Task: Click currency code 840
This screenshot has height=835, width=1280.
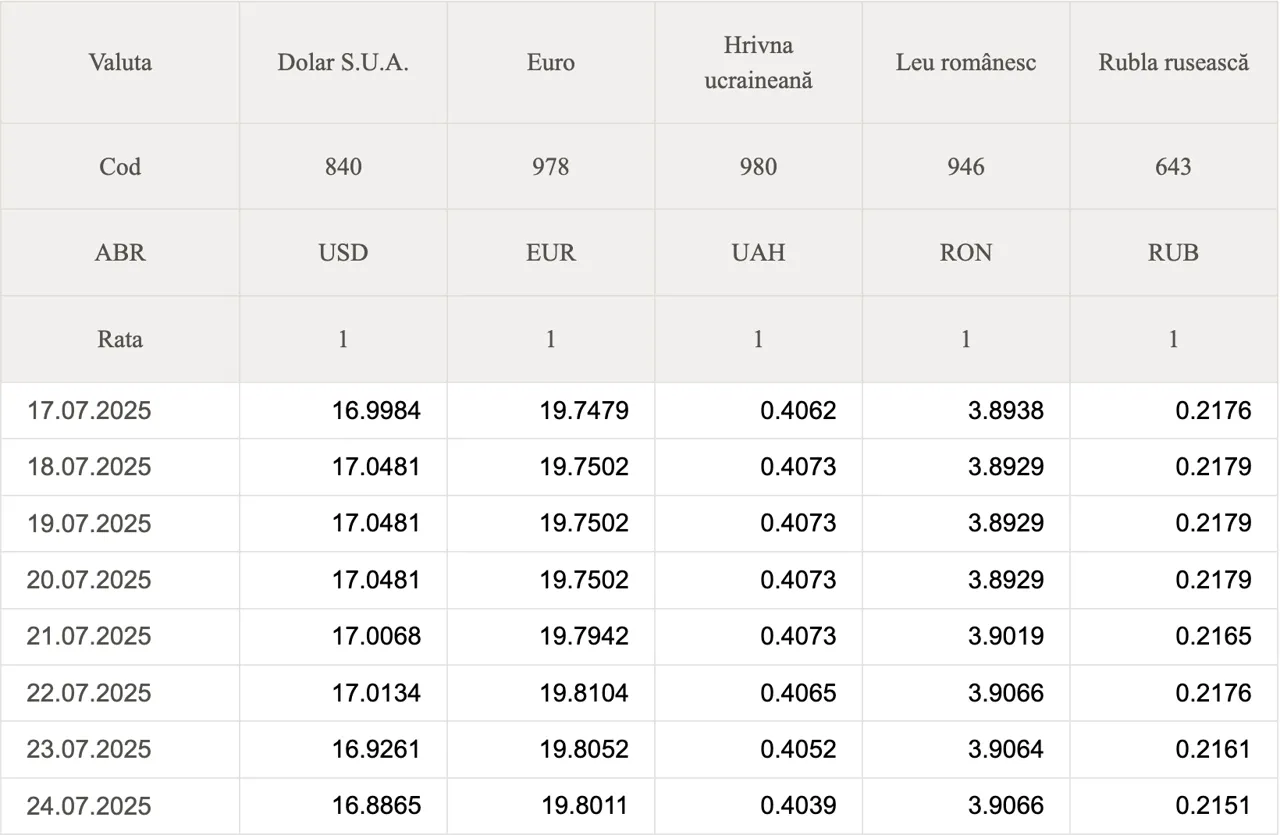Action: coord(343,166)
